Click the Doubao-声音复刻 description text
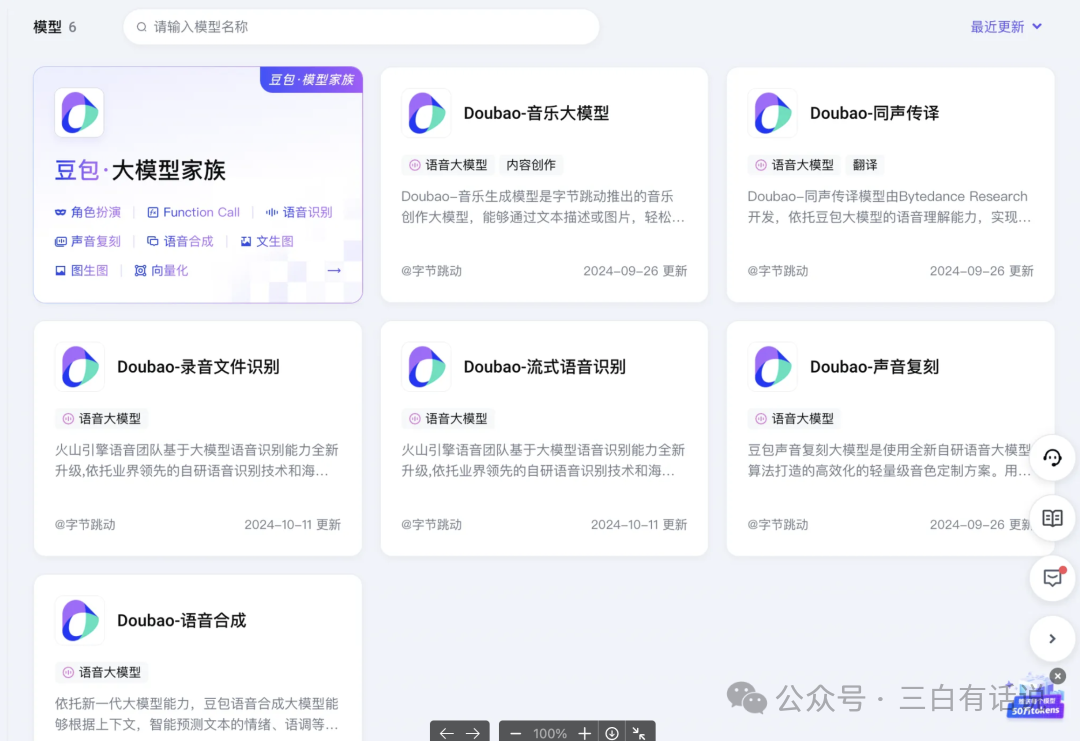This screenshot has height=741, width=1080. [x=889, y=460]
